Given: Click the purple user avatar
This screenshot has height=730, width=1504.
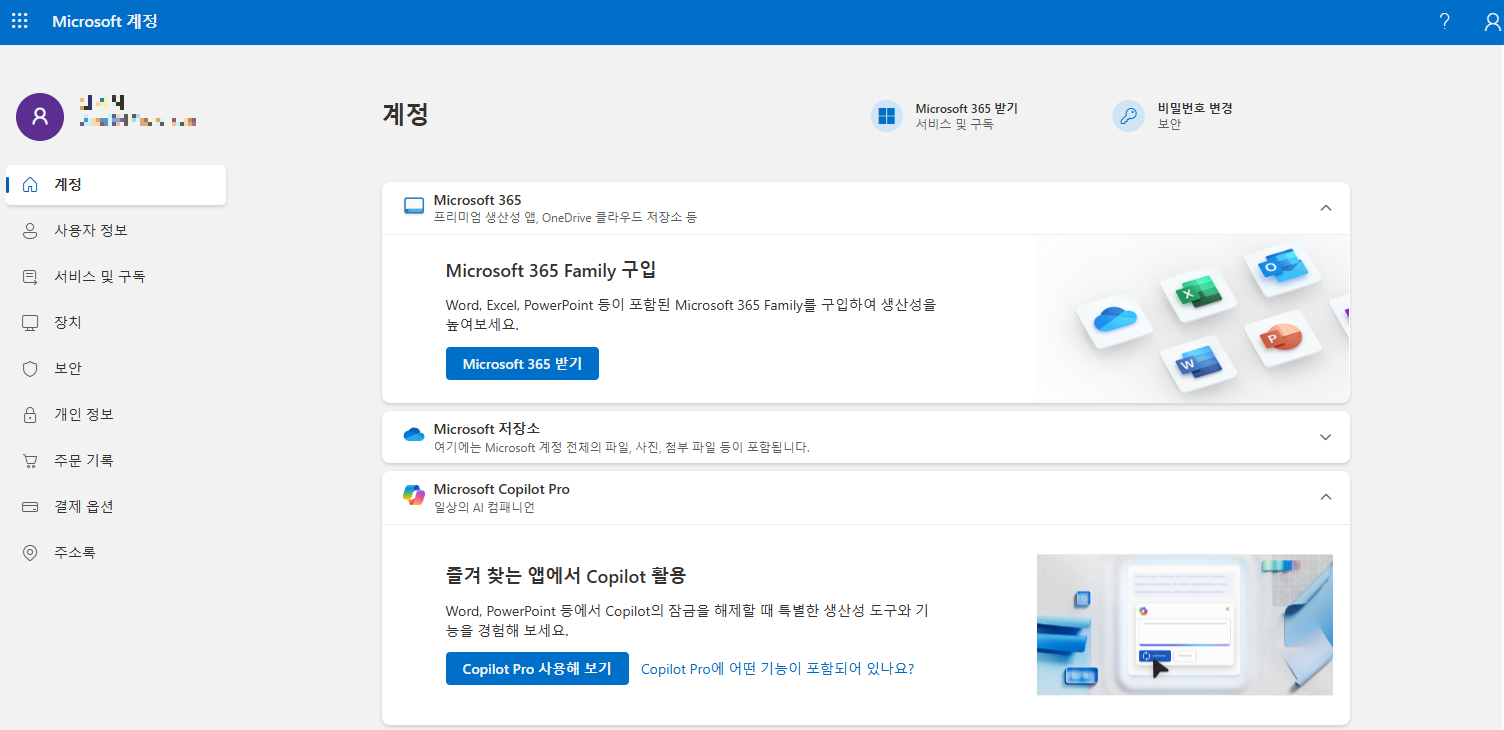Looking at the screenshot, I should 40,116.
